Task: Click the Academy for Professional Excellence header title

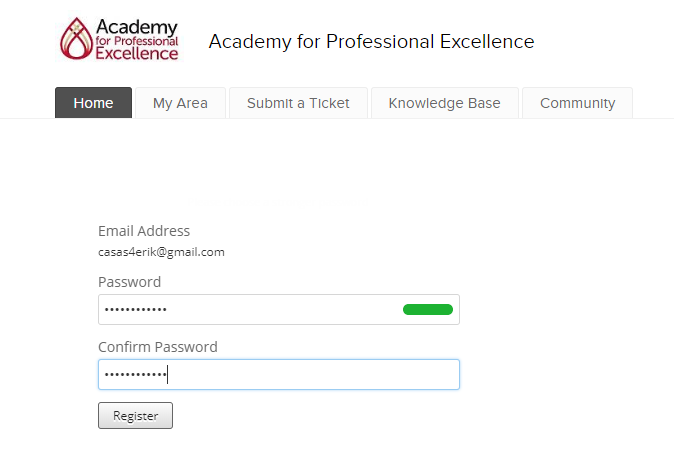Action: [x=371, y=42]
